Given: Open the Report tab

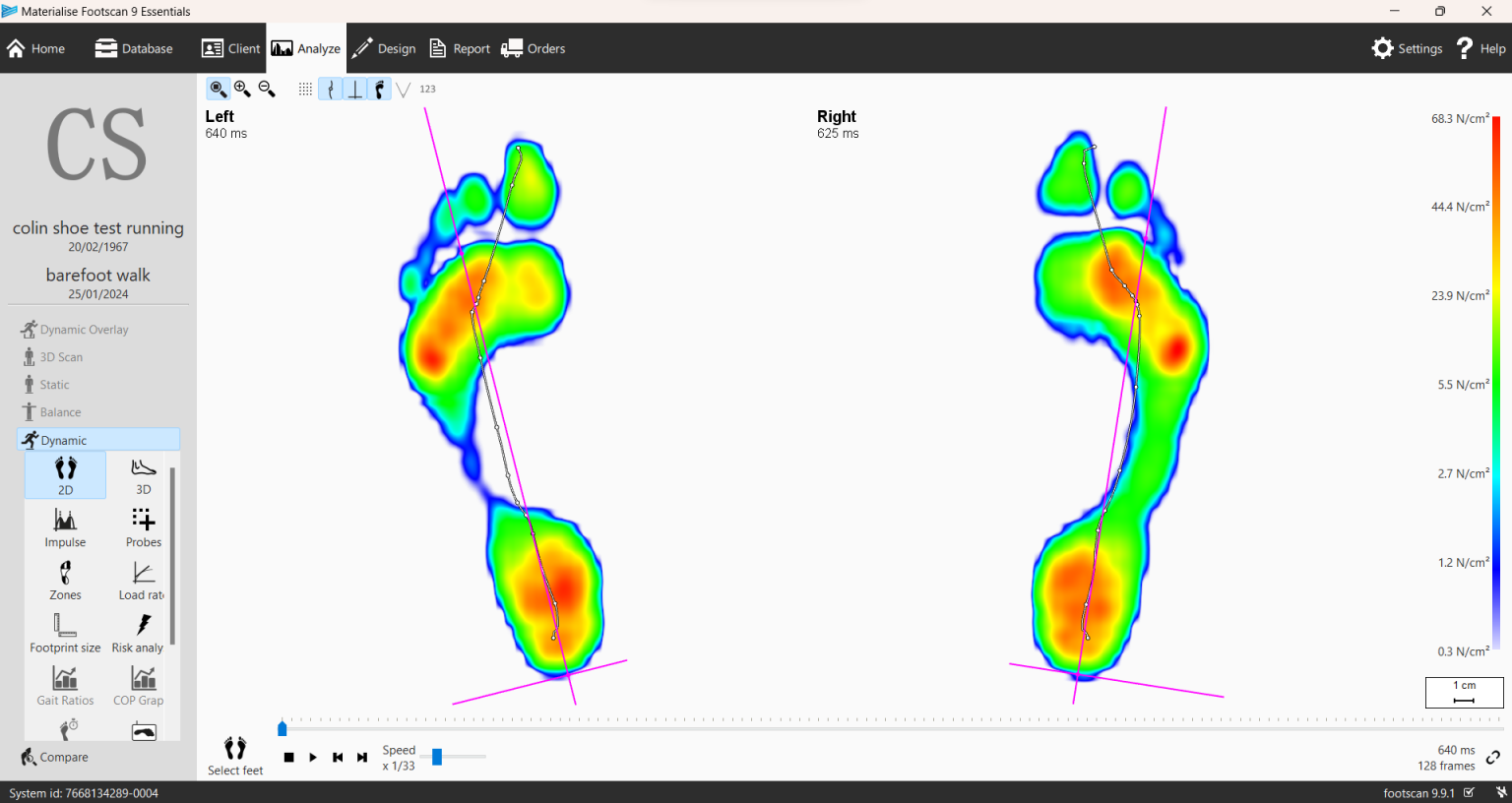Looking at the screenshot, I should pos(460,48).
